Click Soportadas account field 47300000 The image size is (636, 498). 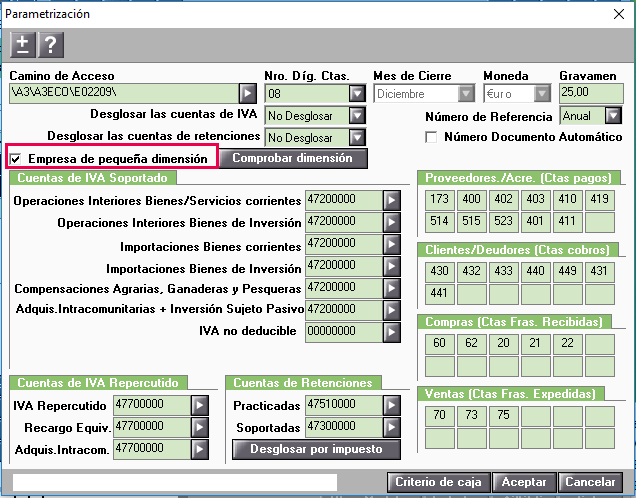point(344,427)
